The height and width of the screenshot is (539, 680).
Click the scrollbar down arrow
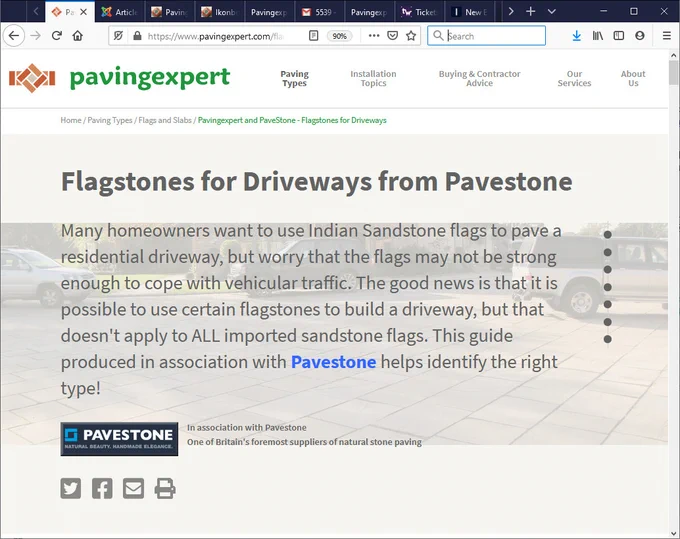coord(673,533)
